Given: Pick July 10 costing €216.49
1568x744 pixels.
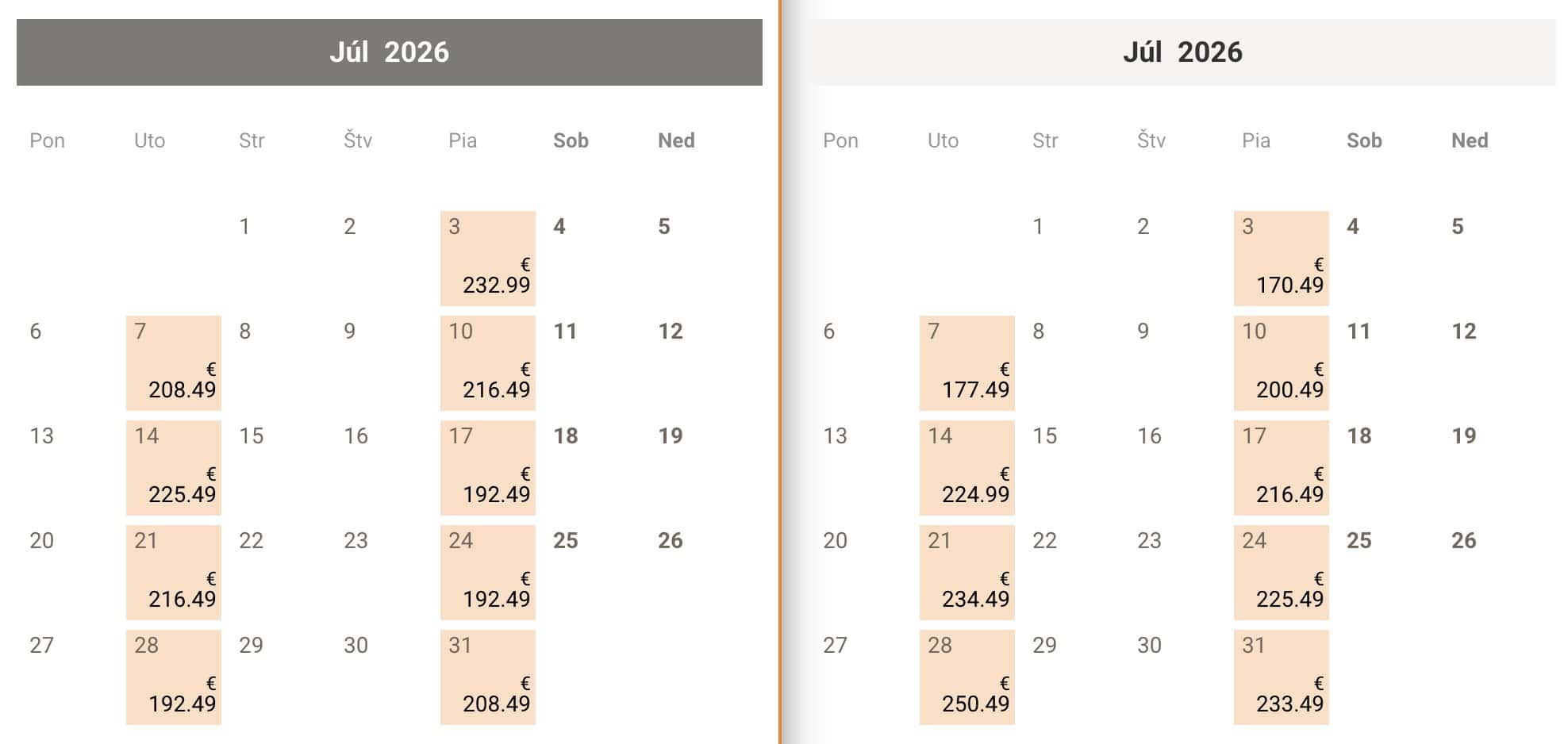Looking at the screenshot, I should pos(487,363).
